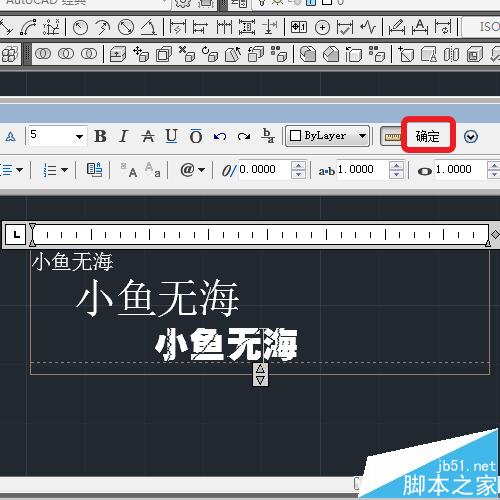This screenshot has width=500, height=500.
Task: Increase the oblique angle with stepper
Action: coord(298,166)
